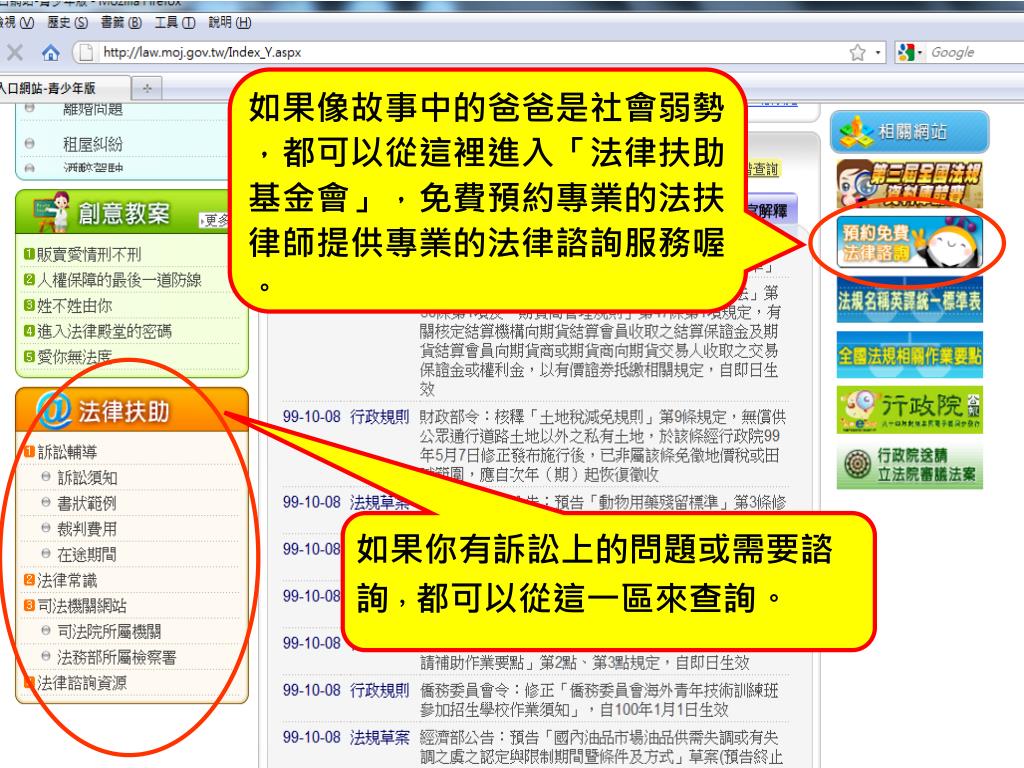The height and width of the screenshot is (768, 1024).
Task: Open a new tab with plus button
Action: (x=147, y=88)
